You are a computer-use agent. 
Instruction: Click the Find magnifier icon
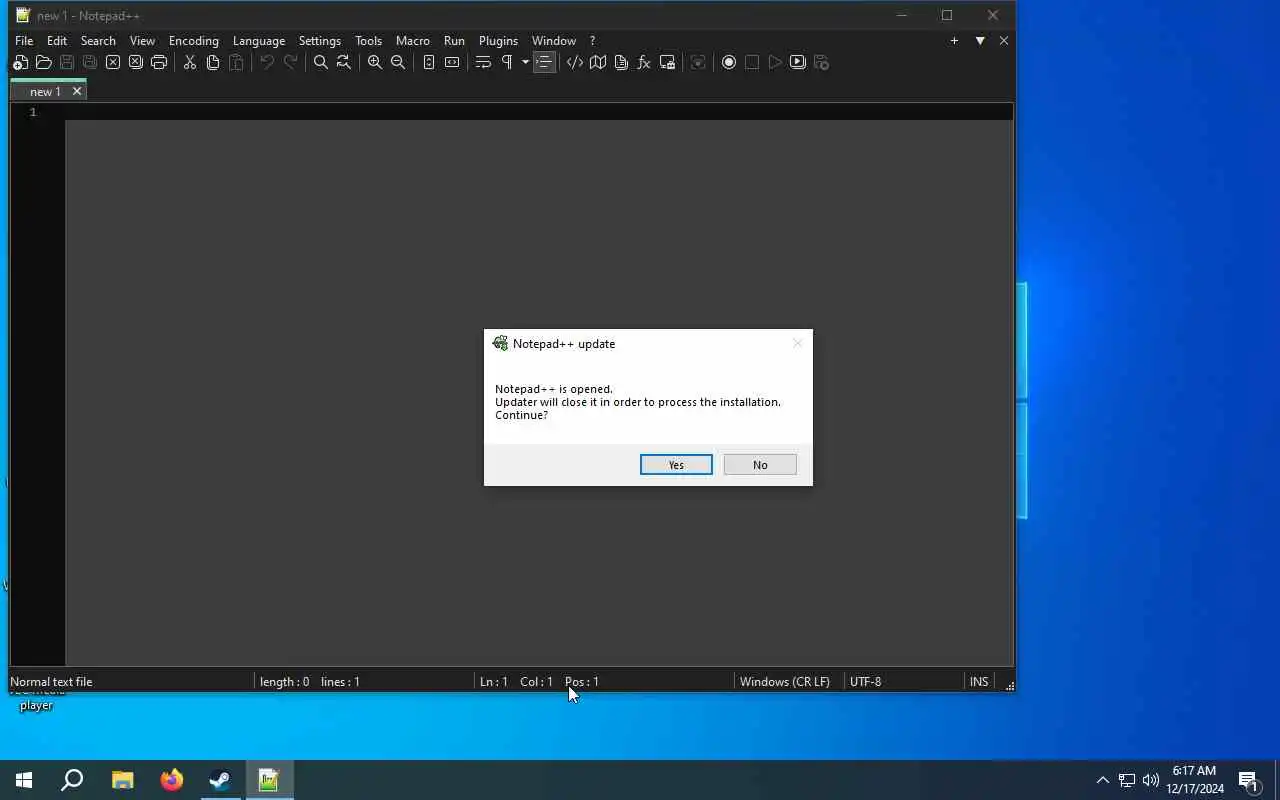tap(320, 62)
